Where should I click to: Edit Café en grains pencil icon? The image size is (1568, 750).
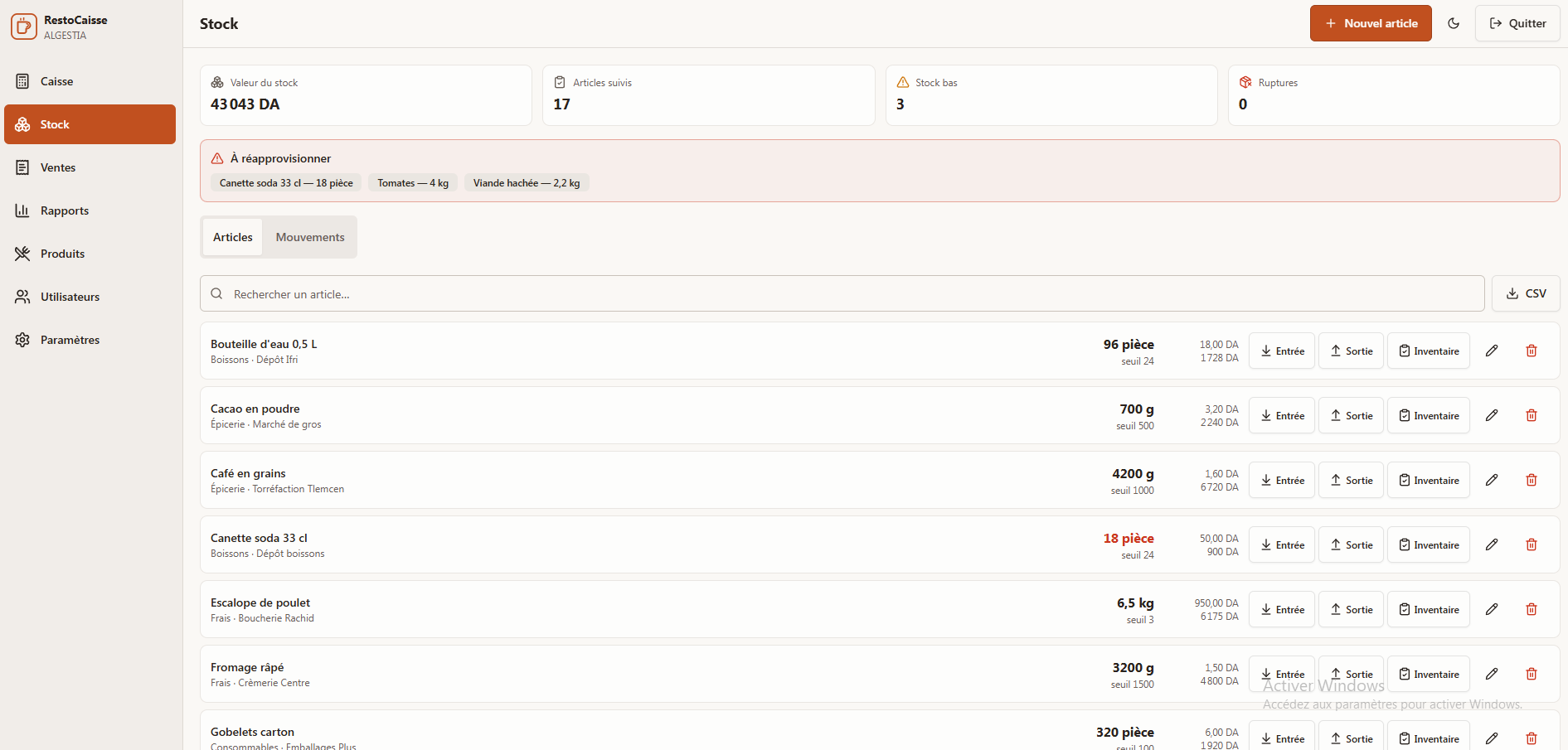point(1492,480)
